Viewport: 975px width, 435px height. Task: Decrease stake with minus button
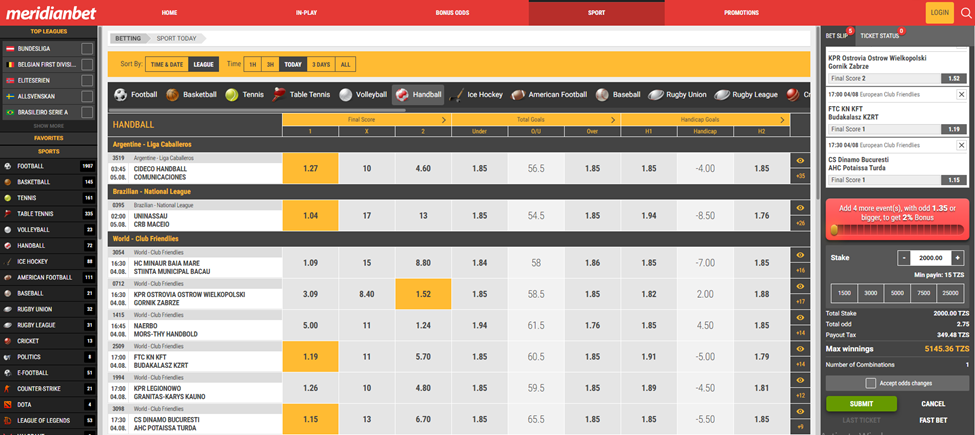coord(904,257)
